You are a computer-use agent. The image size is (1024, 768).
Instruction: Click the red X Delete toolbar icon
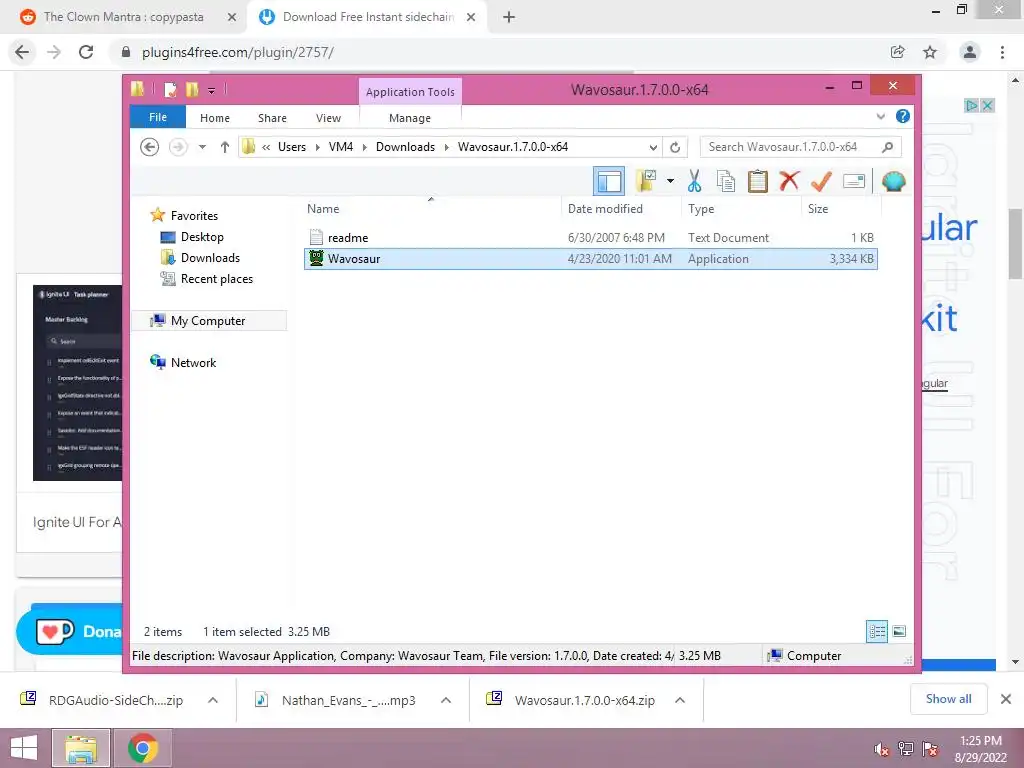(x=789, y=180)
